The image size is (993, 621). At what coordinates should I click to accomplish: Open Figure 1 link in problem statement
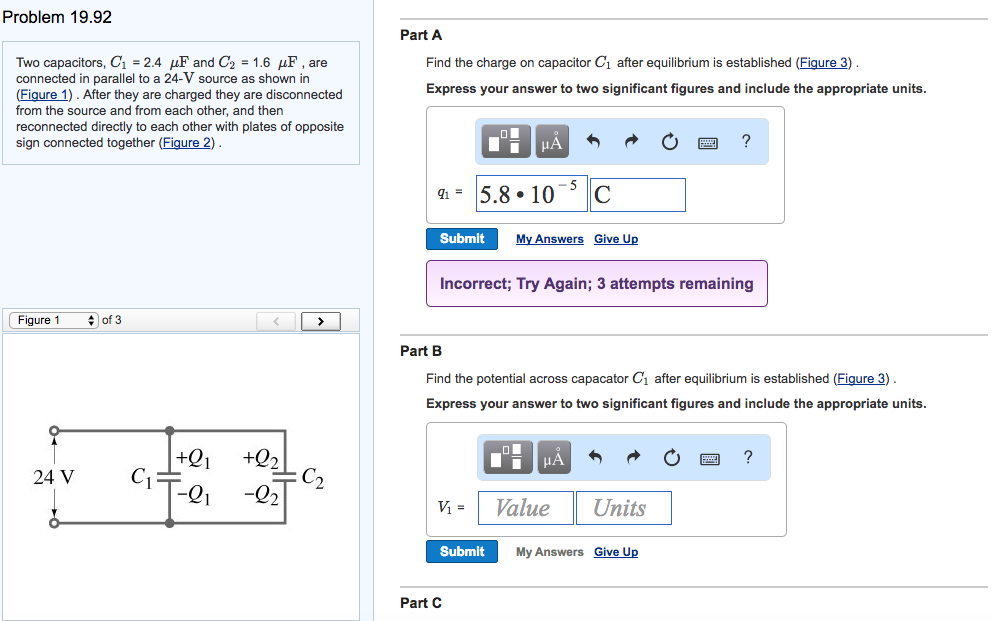(x=44, y=95)
